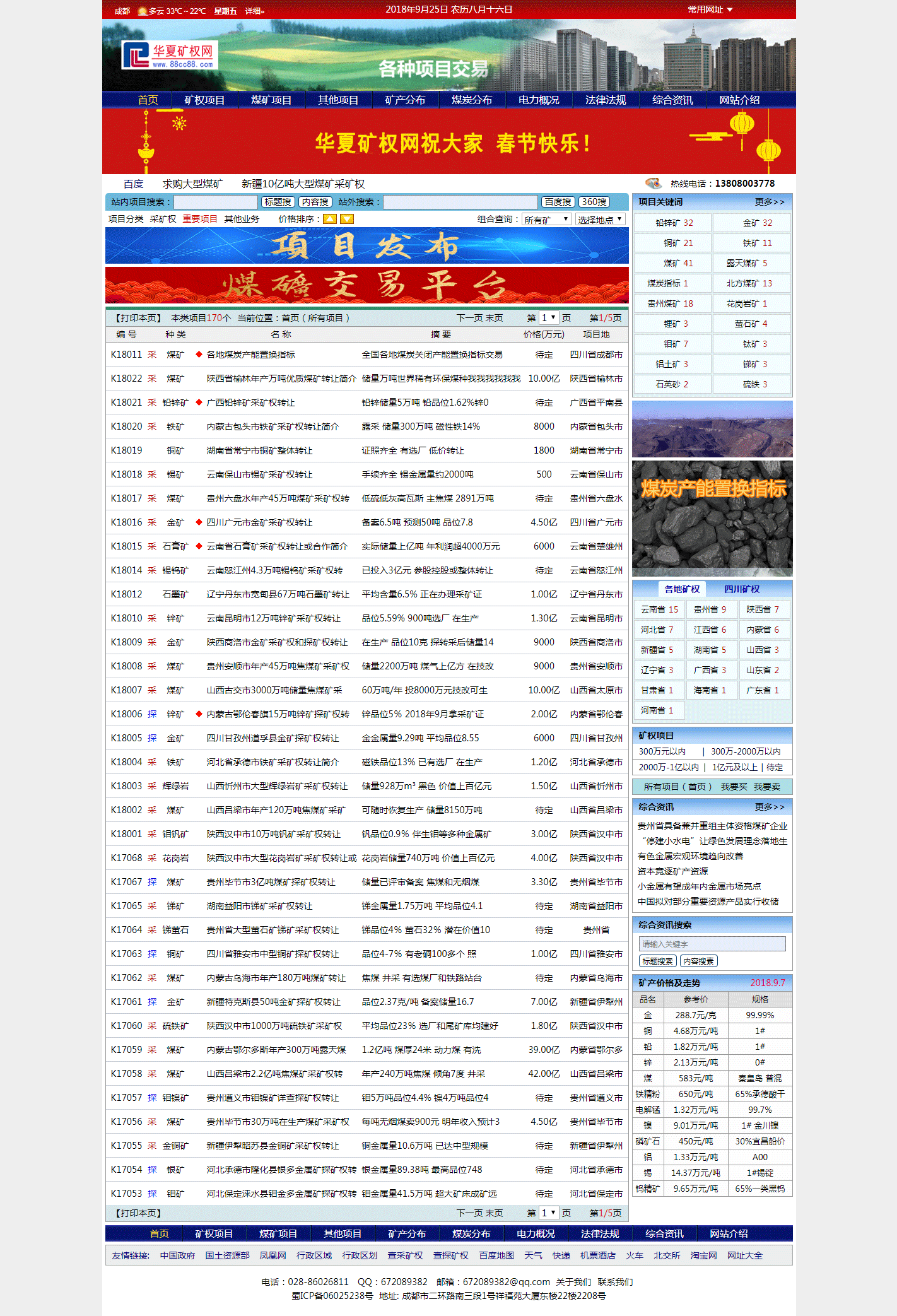The width and height of the screenshot is (897, 1316).
Task: Click the telephone icon beside 热线电话
Action: point(654,184)
